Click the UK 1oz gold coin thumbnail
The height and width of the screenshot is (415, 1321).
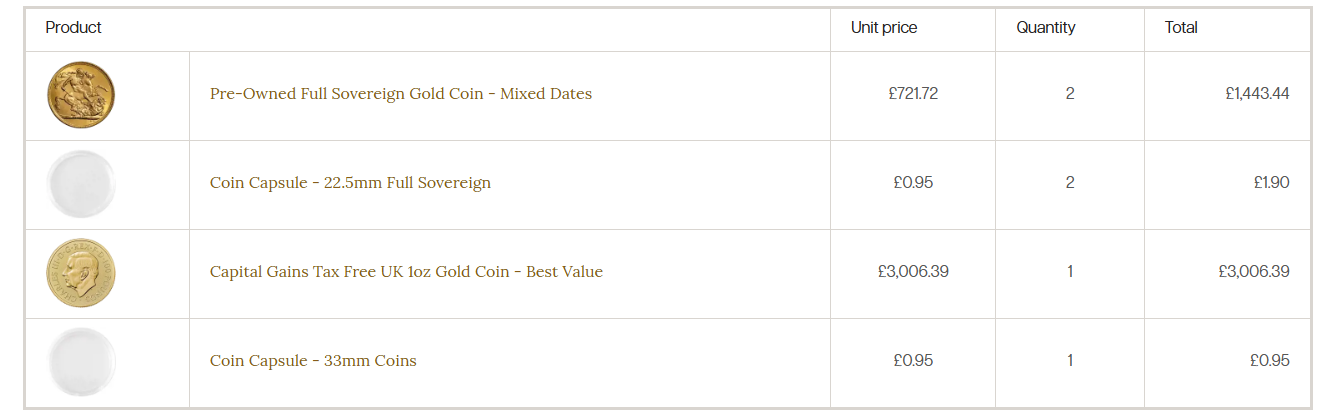point(82,272)
